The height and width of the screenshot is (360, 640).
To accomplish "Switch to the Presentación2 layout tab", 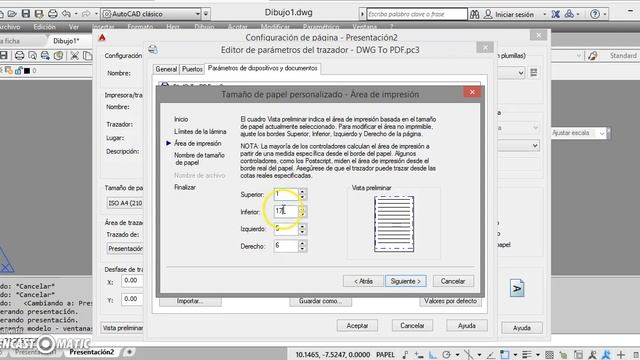I will point(91,352).
